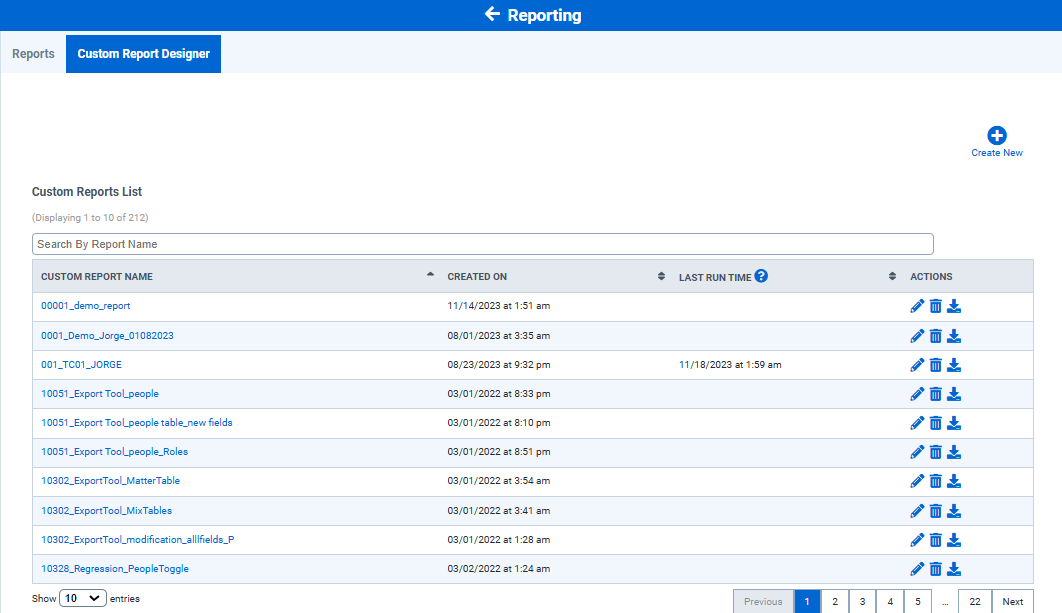1062x613 pixels.
Task: Sort by Custom Report Name column arrow
Action: 430,274
